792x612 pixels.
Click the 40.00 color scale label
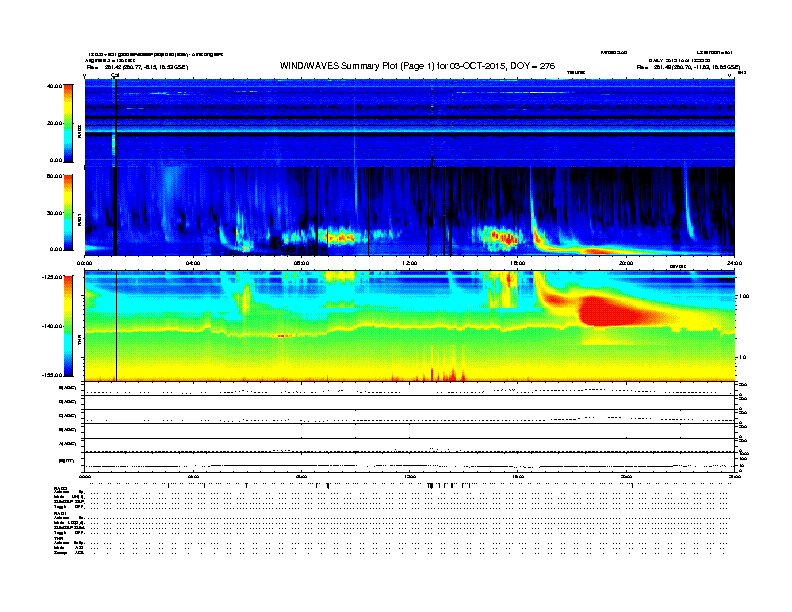(54, 86)
